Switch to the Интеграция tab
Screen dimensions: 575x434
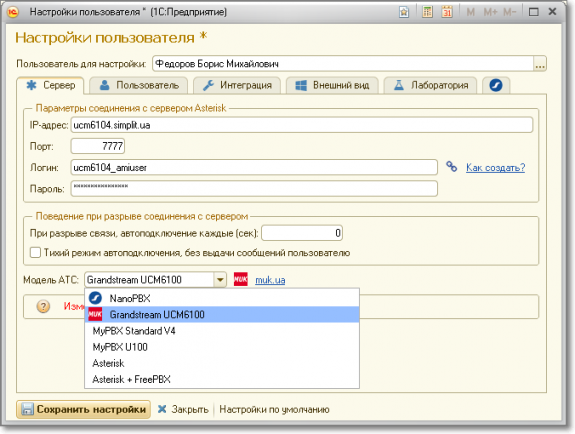(237, 85)
